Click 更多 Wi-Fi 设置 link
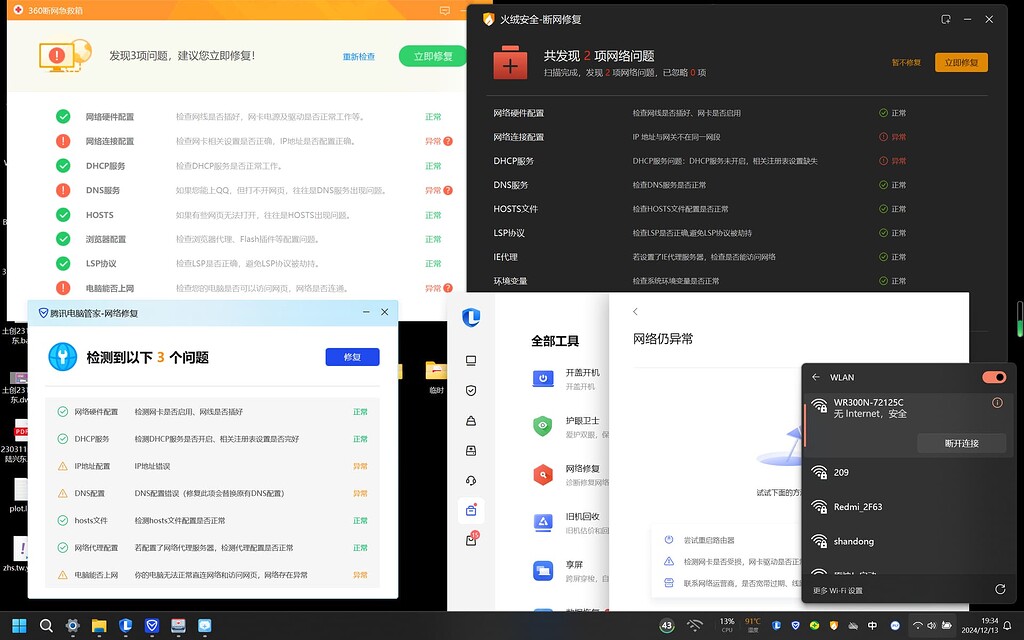 837,590
